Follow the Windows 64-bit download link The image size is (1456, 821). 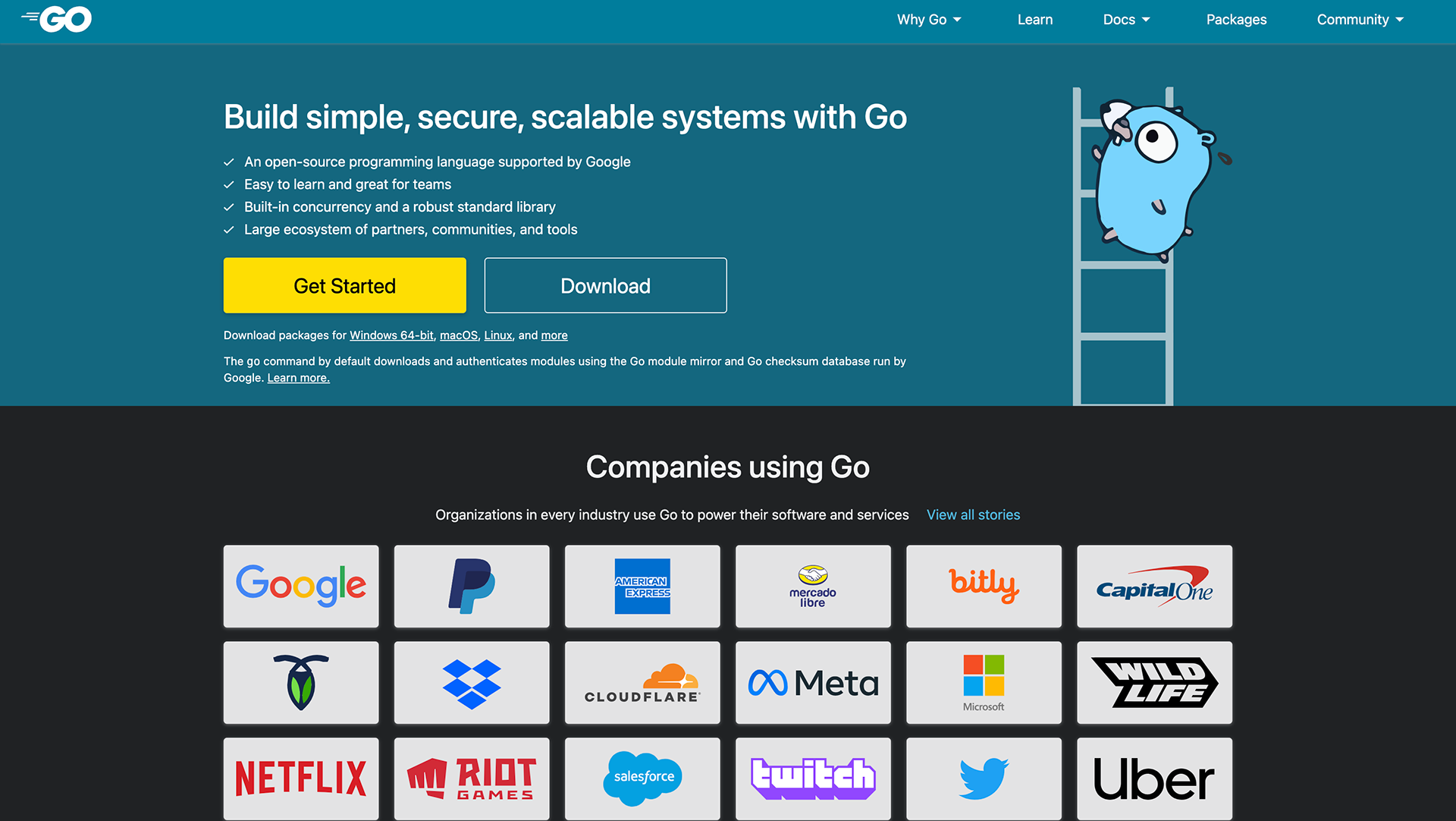391,335
